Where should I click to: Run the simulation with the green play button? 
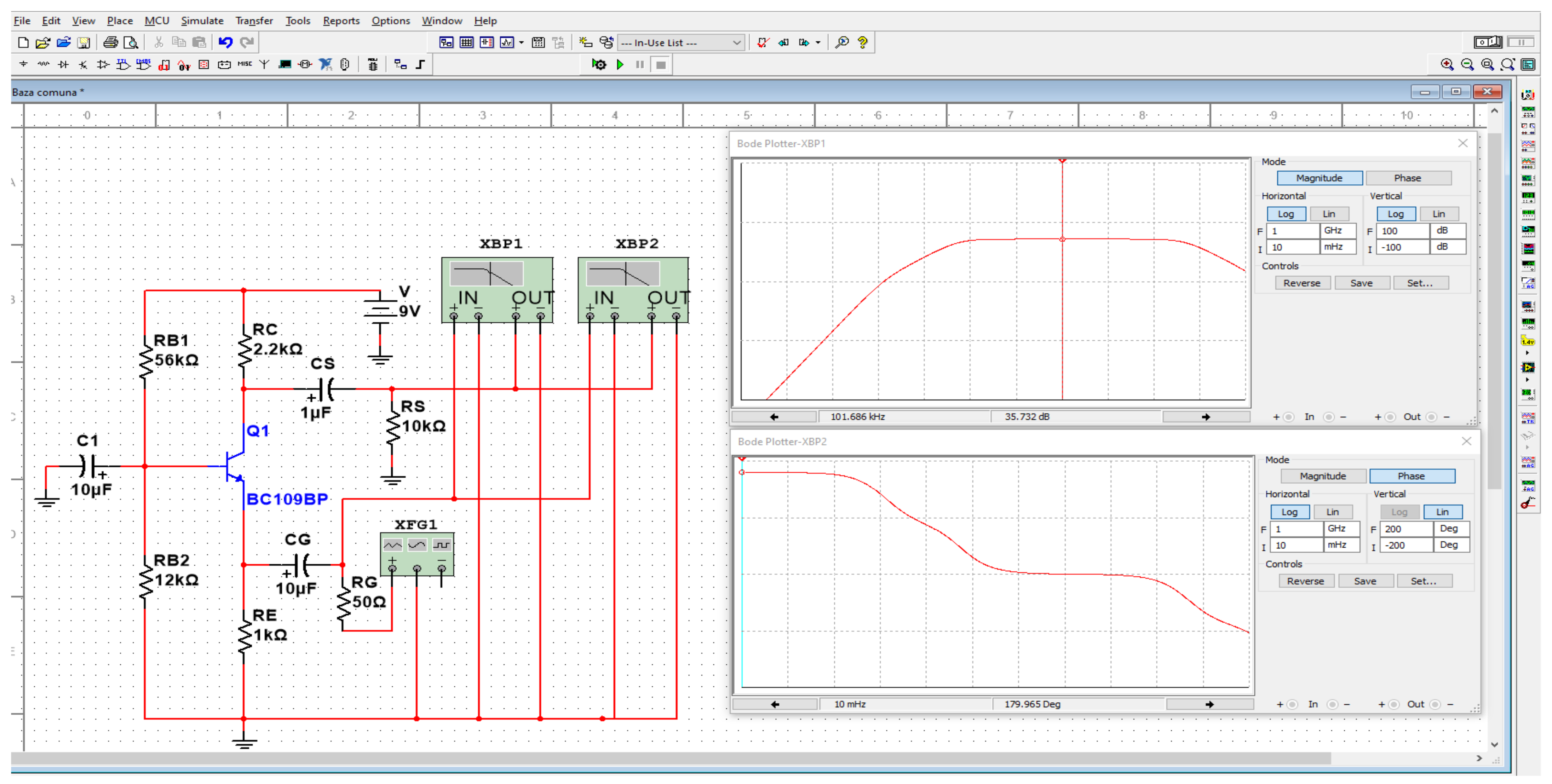620,64
